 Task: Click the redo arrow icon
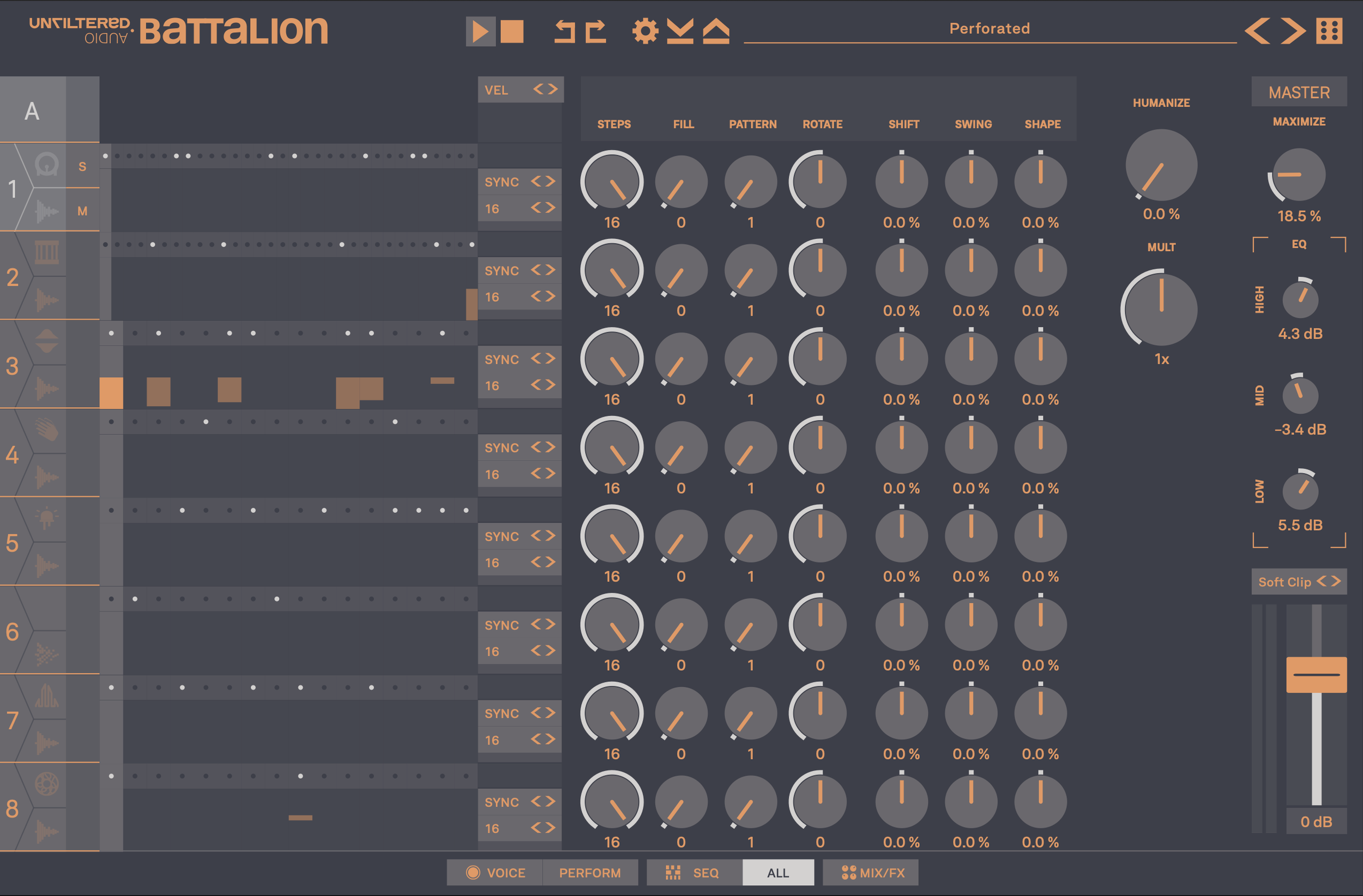click(x=595, y=32)
